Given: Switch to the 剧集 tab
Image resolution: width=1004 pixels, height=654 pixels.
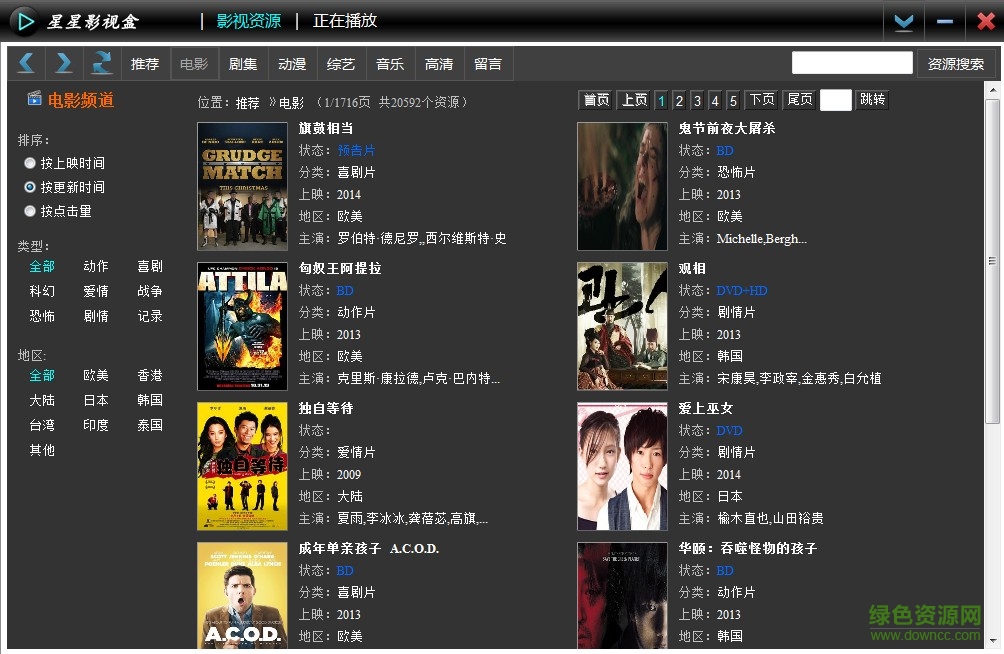Looking at the screenshot, I should (x=243, y=64).
